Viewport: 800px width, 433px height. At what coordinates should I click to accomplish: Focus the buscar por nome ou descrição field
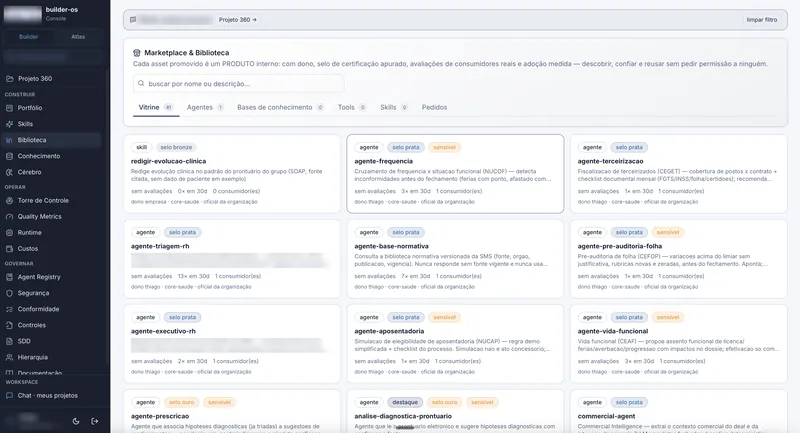tap(238, 84)
